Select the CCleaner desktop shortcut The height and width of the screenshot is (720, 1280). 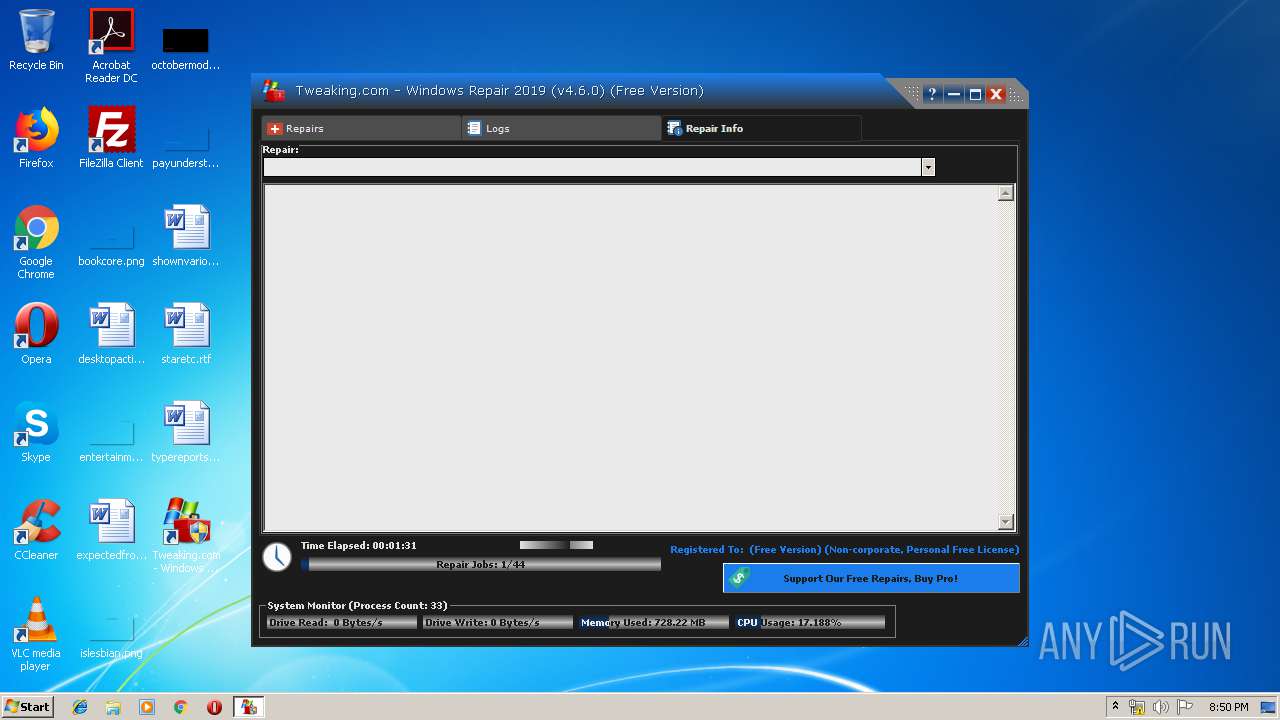tap(36, 530)
